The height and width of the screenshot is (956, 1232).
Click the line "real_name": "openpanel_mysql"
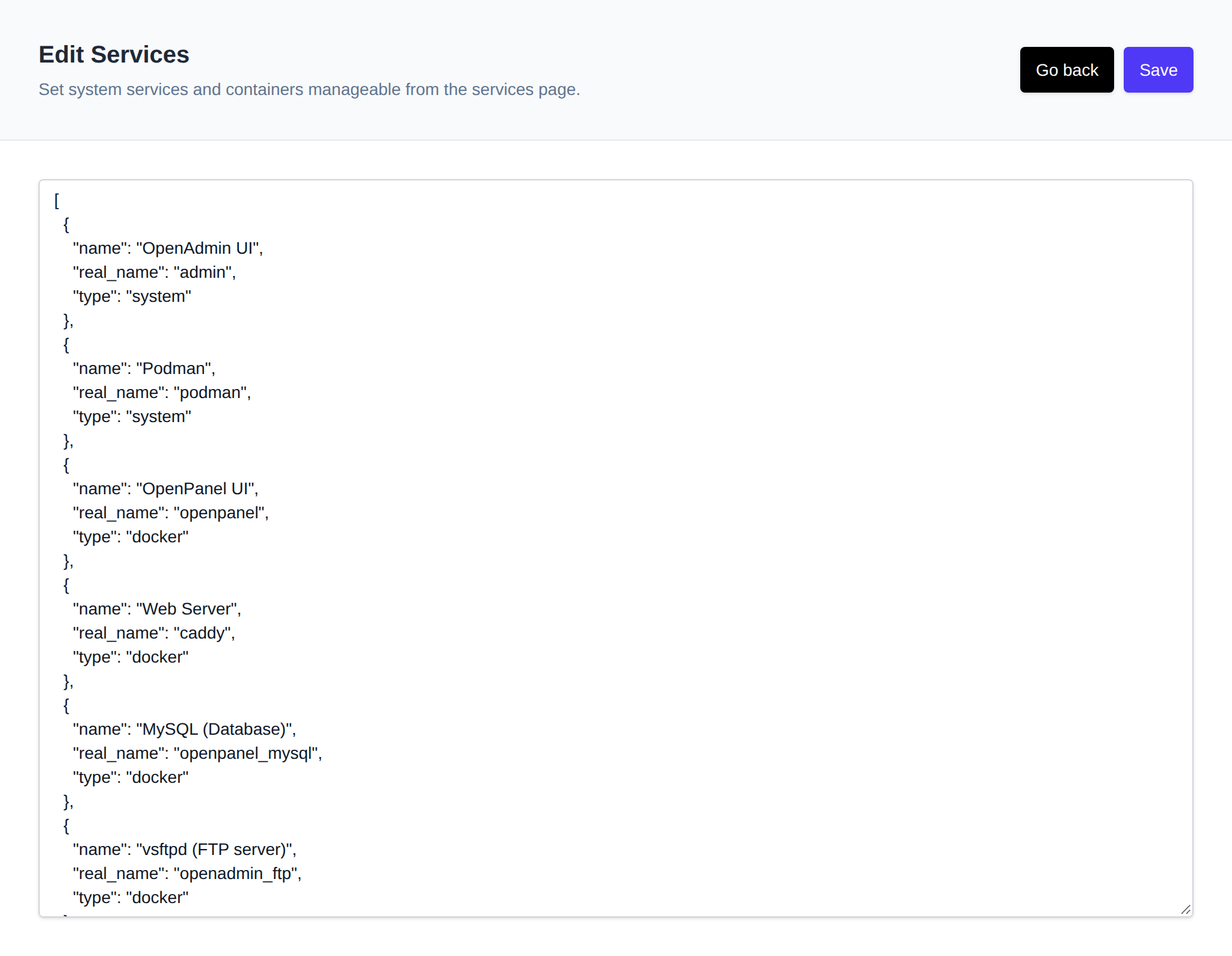tap(197, 753)
